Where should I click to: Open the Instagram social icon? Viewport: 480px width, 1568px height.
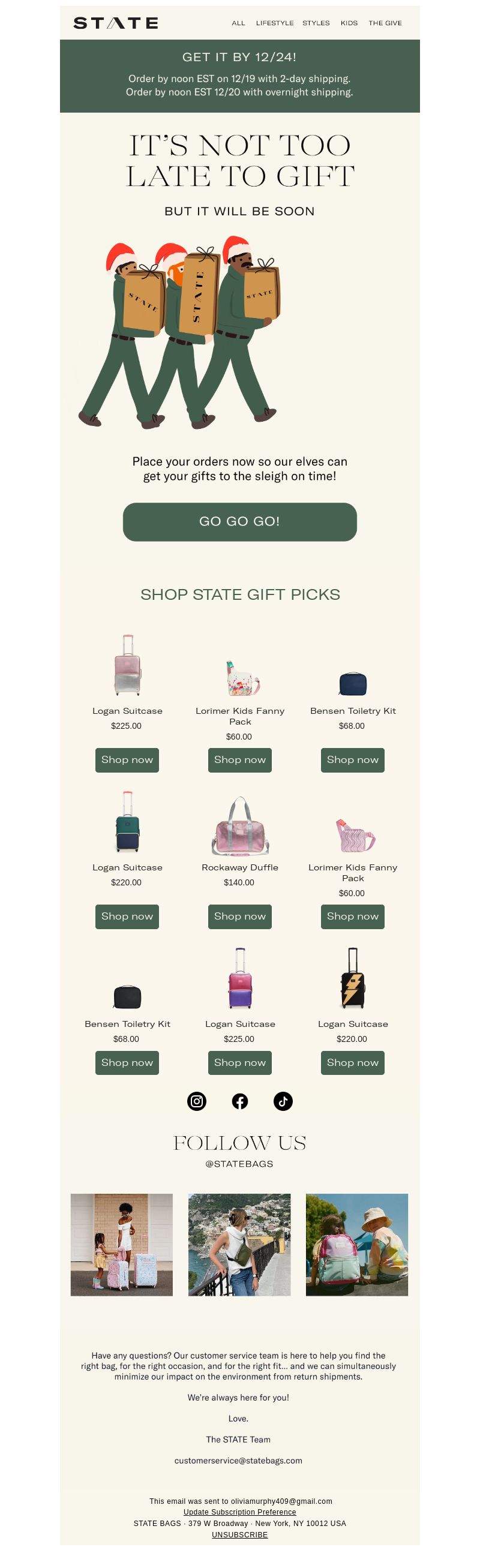[x=197, y=1101]
